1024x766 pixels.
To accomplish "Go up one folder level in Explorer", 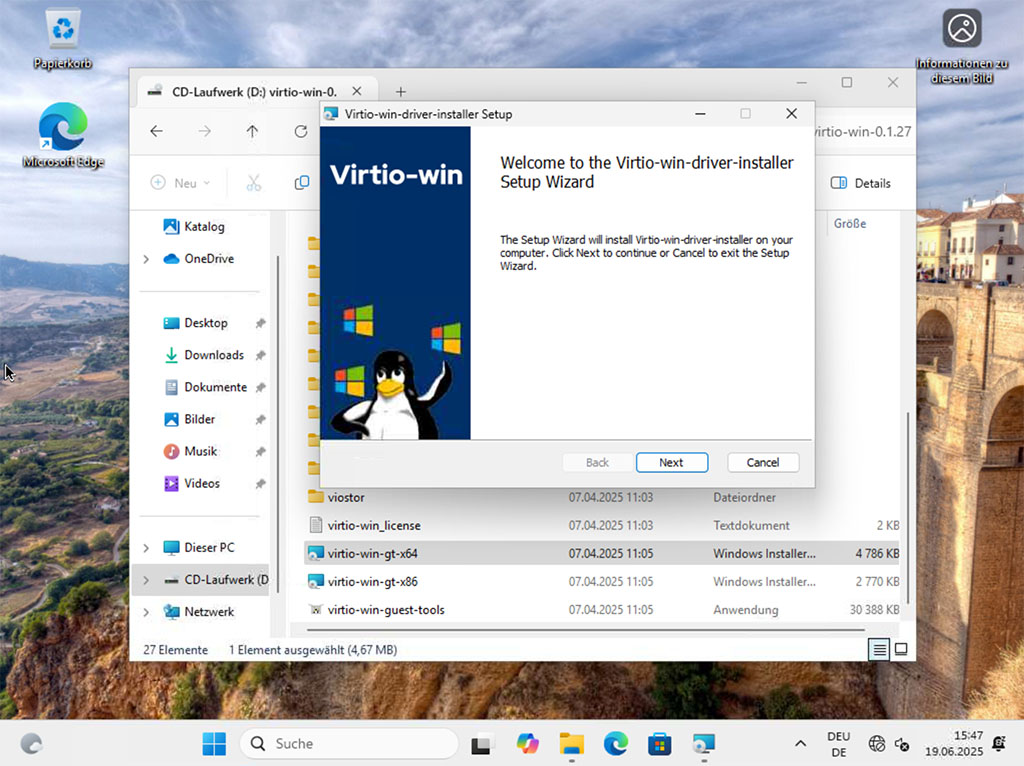I will click(252, 131).
